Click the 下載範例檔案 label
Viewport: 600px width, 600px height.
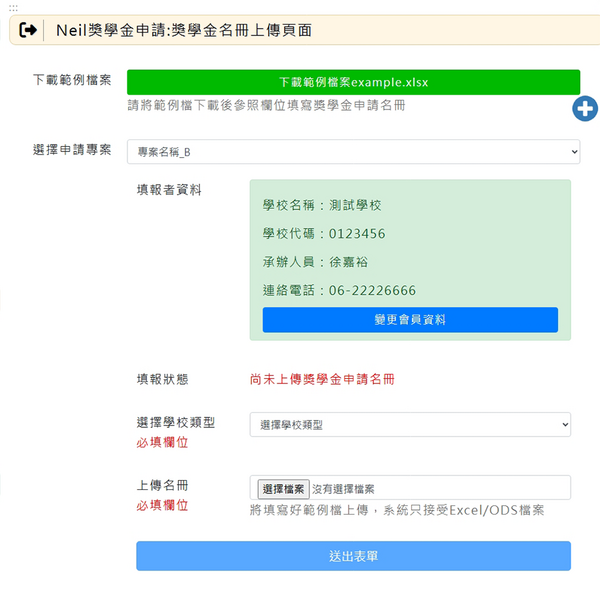pyautogui.click(x=72, y=80)
